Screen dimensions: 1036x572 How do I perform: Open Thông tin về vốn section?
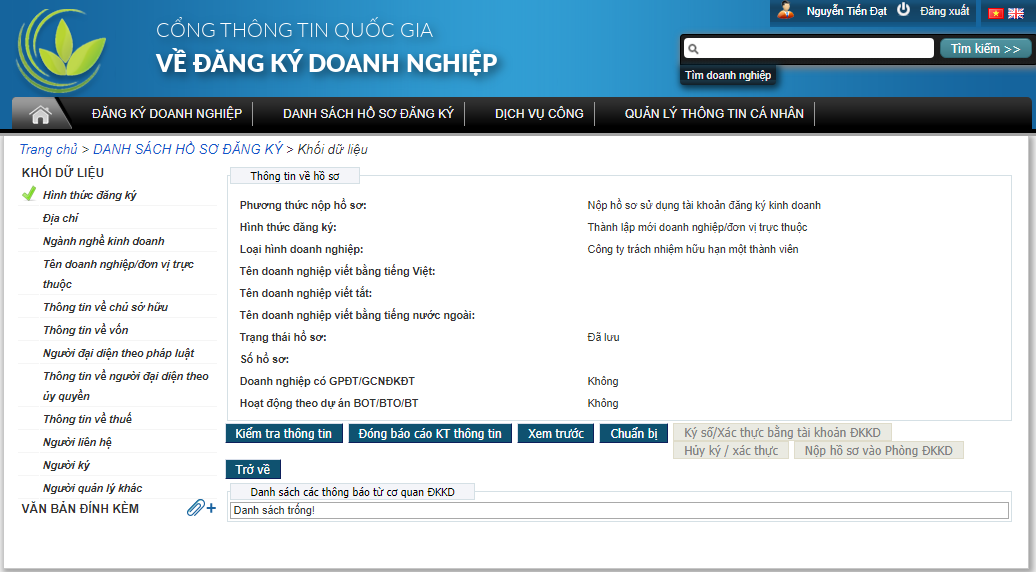point(85,330)
